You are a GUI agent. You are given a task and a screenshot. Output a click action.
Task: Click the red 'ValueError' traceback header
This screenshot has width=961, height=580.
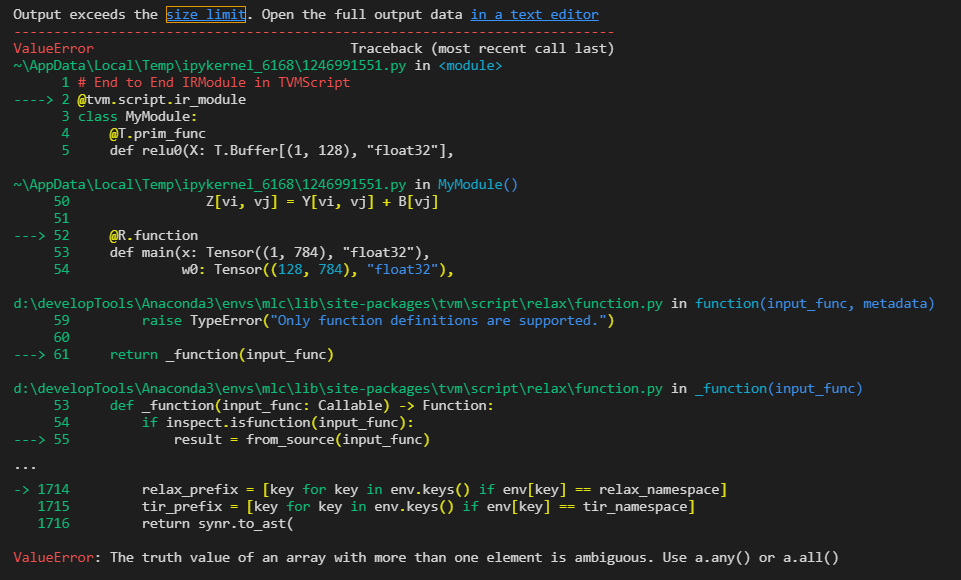(53, 48)
